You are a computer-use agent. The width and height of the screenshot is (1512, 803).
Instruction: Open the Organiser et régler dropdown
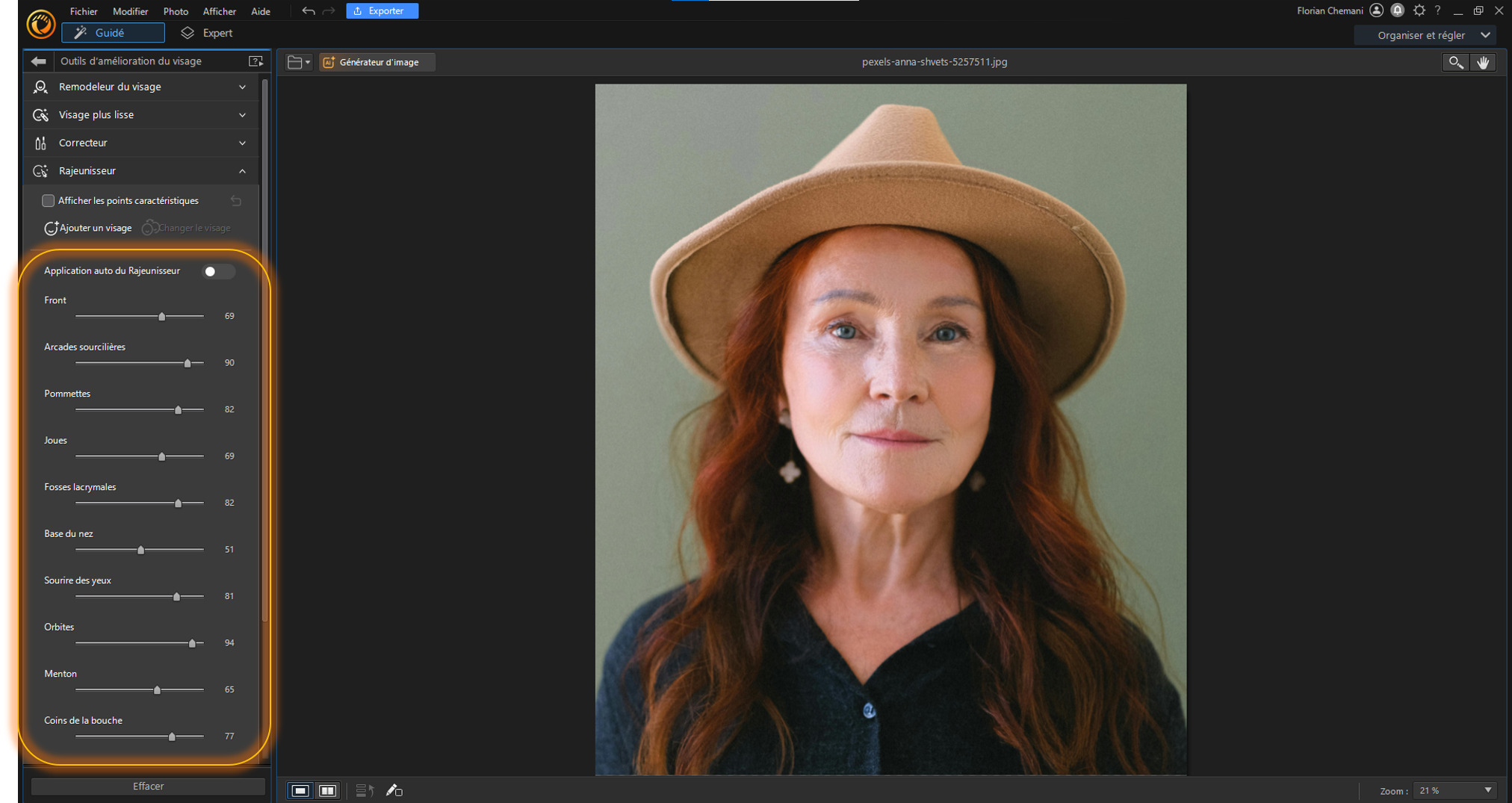[1425, 34]
